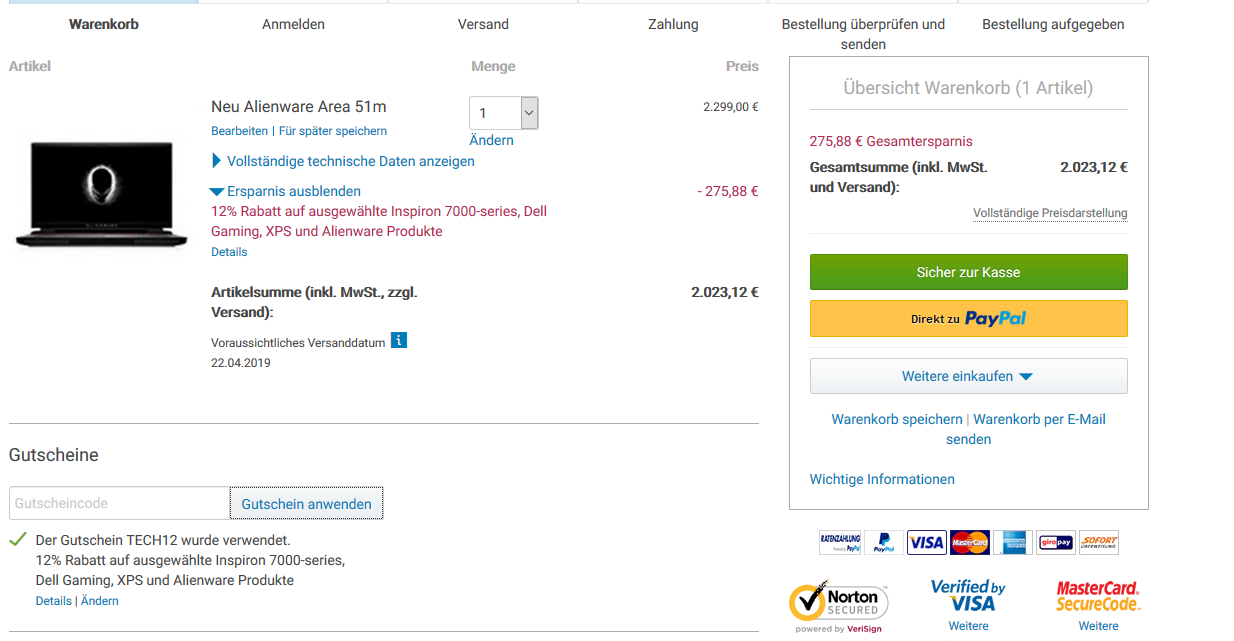Open the Weitere einkaufen dropdown
Image resolution: width=1234 pixels, height=641 pixels.
point(968,376)
